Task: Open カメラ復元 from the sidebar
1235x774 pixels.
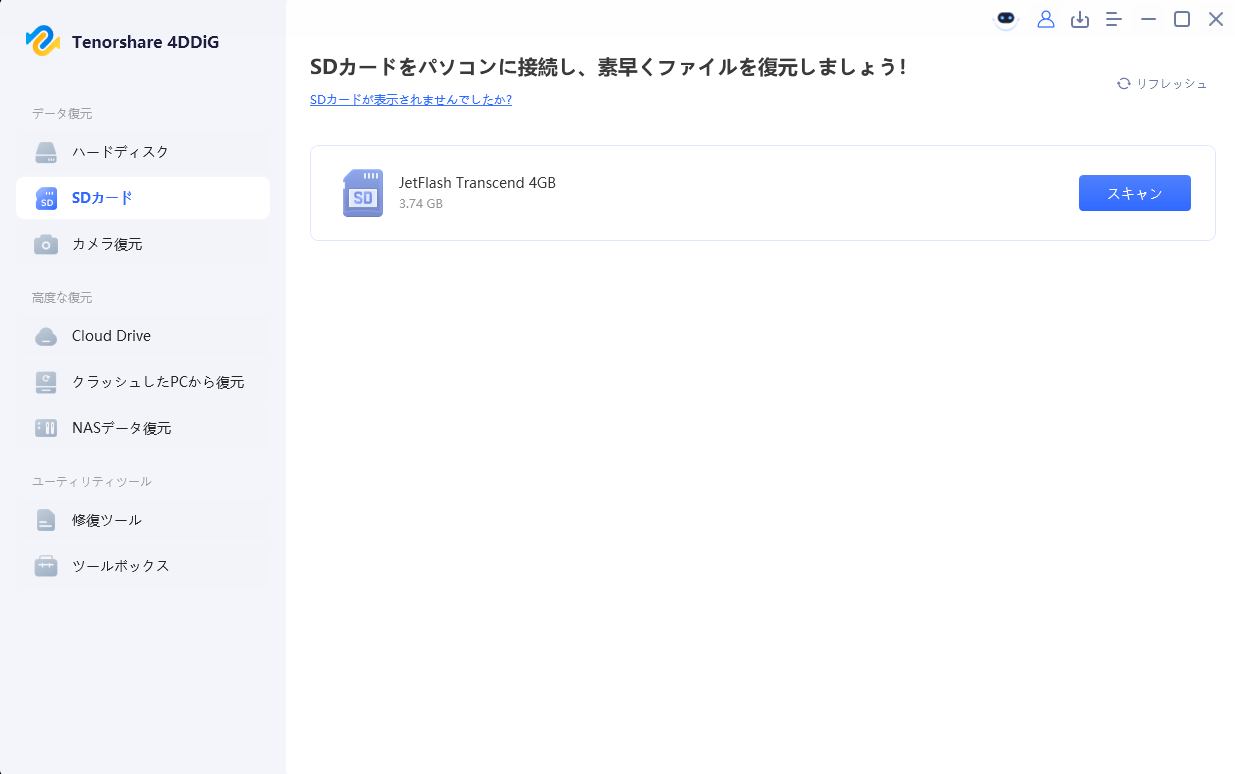Action: point(143,244)
